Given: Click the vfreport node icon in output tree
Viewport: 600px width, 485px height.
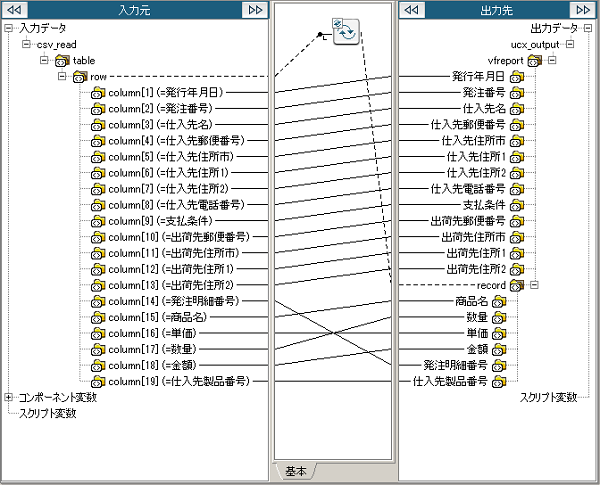Looking at the screenshot, I should click(x=534, y=60).
